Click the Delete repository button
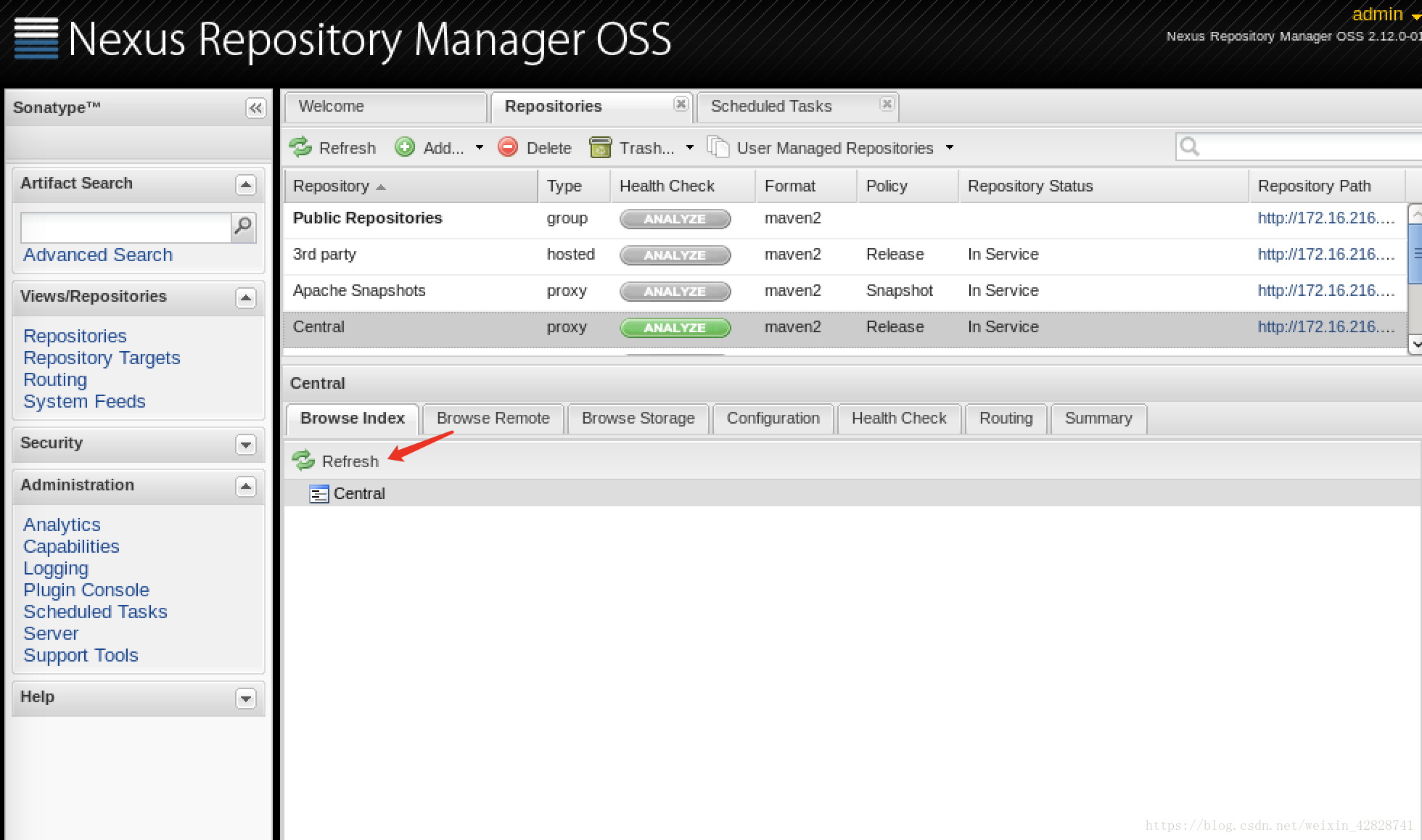The image size is (1422, 840). [x=535, y=148]
